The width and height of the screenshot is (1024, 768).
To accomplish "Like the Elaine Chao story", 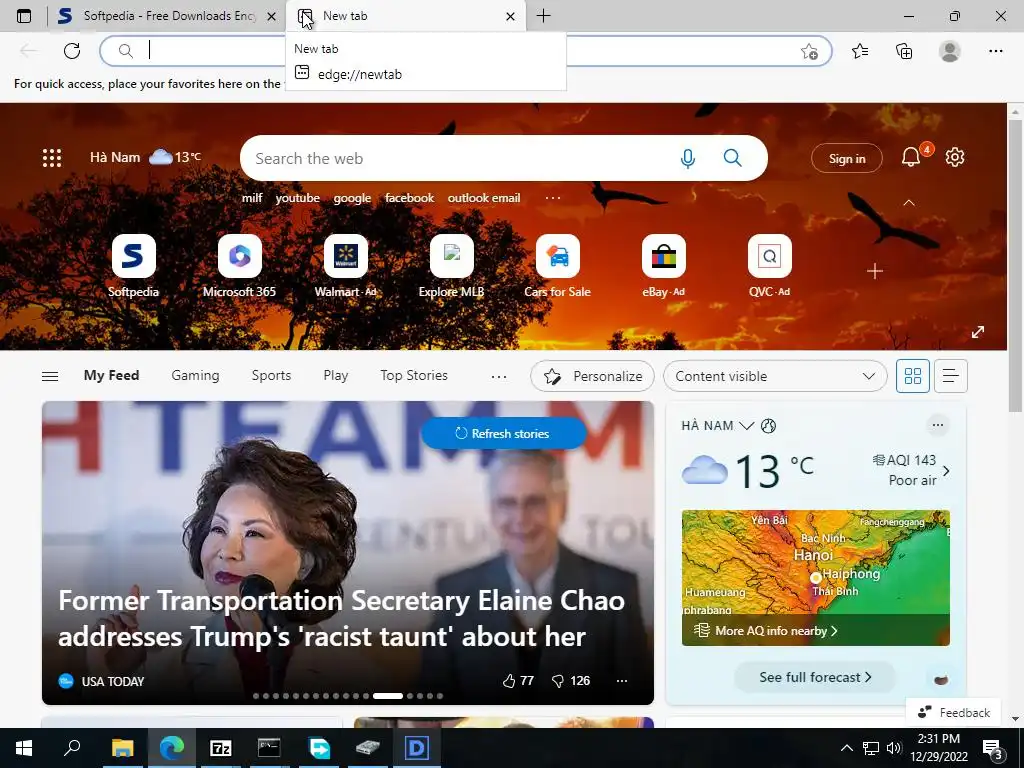I will point(519,680).
